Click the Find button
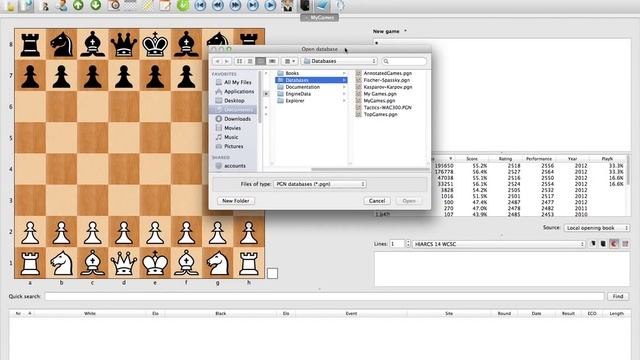 (618, 296)
